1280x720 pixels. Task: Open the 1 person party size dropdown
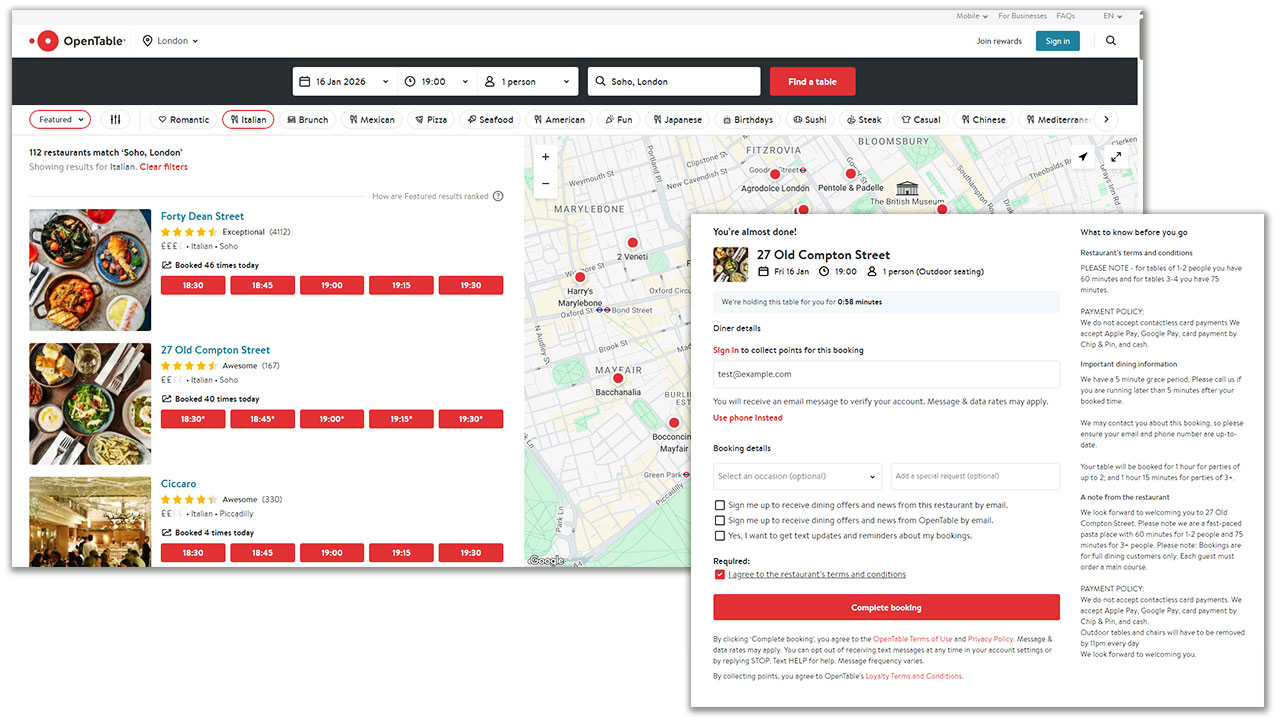(526, 82)
